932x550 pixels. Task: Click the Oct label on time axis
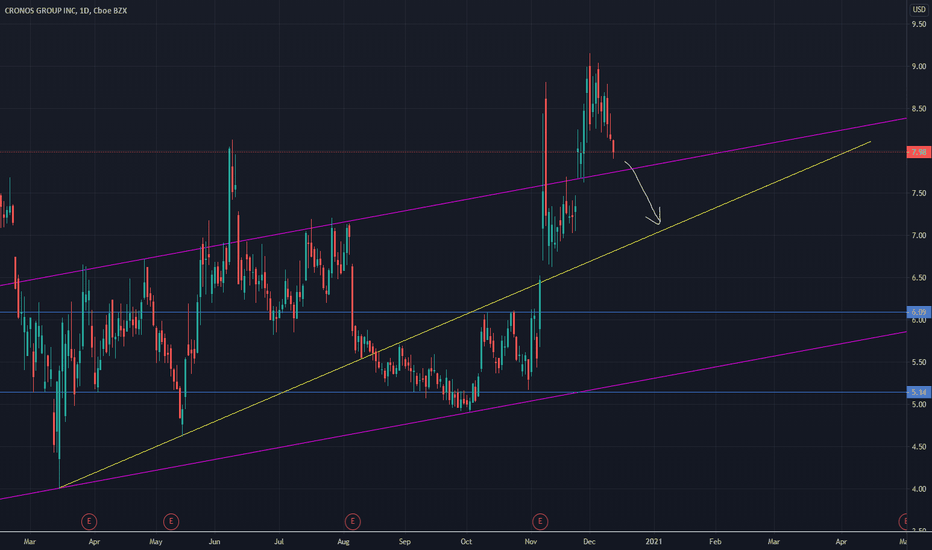click(467, 542)
